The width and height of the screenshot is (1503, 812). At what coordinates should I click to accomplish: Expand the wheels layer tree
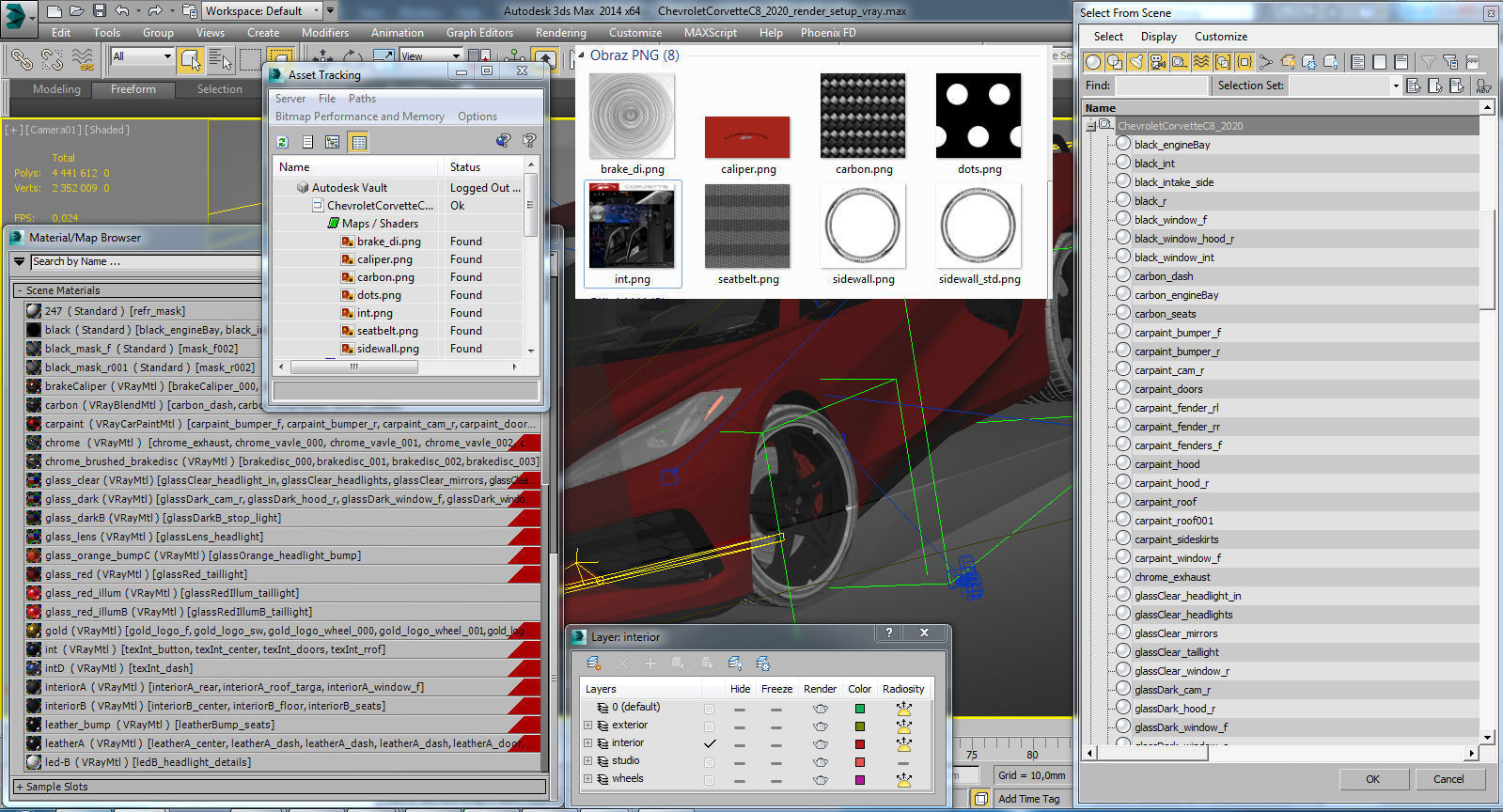[x=588, y=779]
